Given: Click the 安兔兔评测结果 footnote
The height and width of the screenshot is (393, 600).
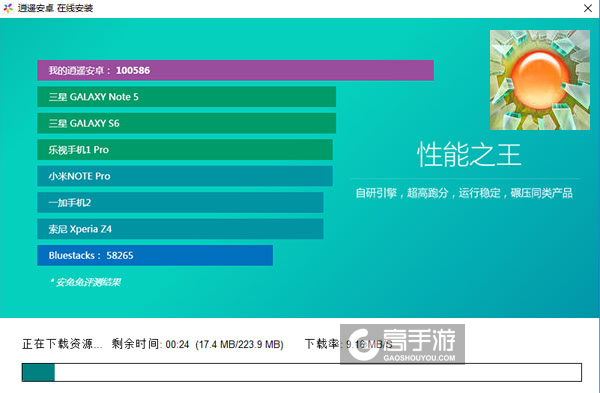Looking at the screenshot, I should coord(85,282).
